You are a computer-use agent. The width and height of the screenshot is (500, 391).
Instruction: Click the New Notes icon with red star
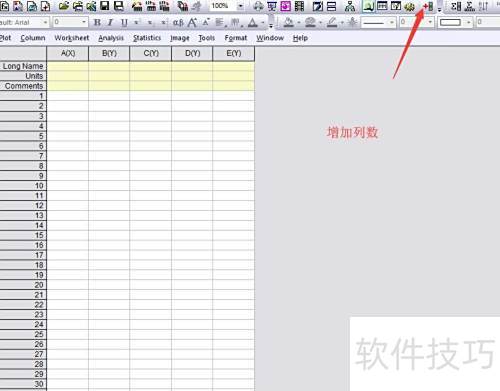click(x=45, y=6)
